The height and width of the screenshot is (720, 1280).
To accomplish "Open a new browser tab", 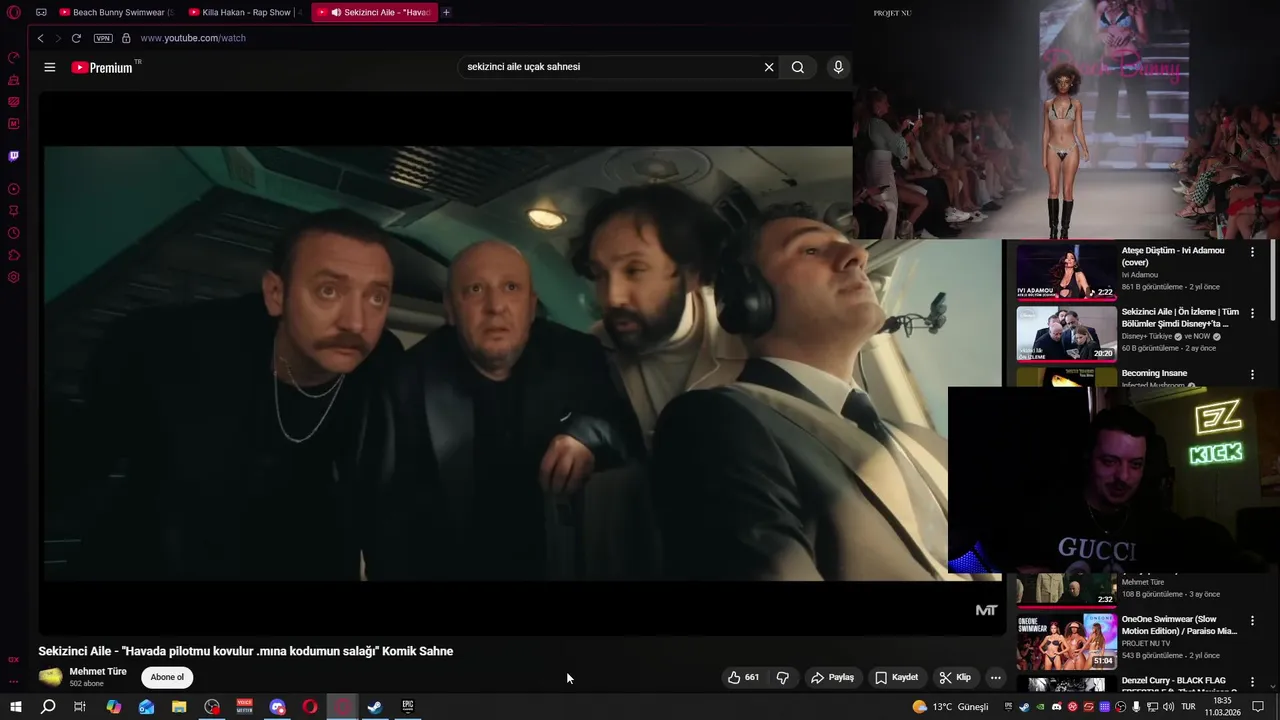I will 446,12.
